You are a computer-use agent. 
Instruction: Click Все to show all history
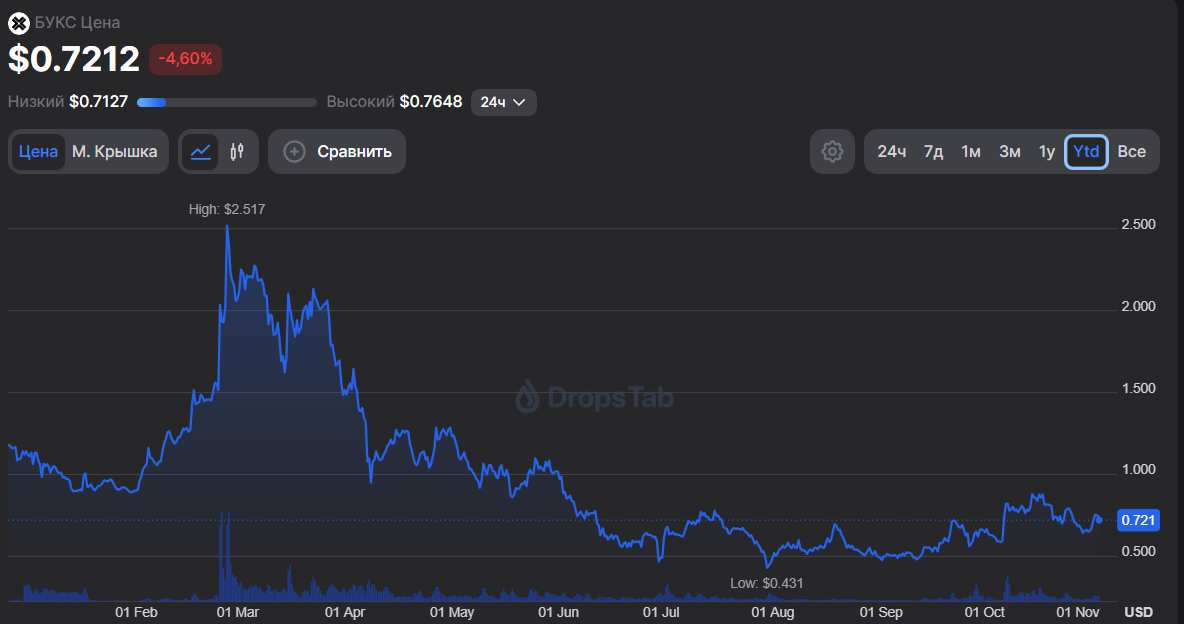tap(1131, 152)
